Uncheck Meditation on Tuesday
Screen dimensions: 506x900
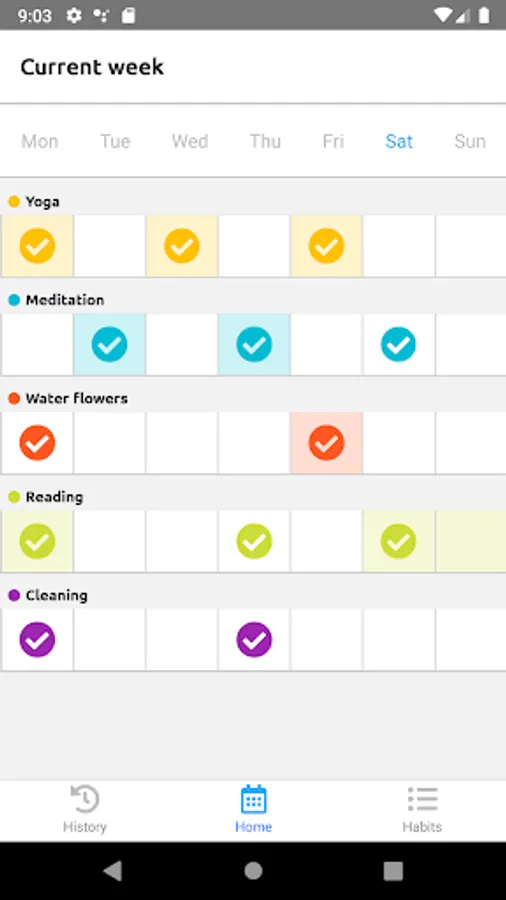[110, 344]
